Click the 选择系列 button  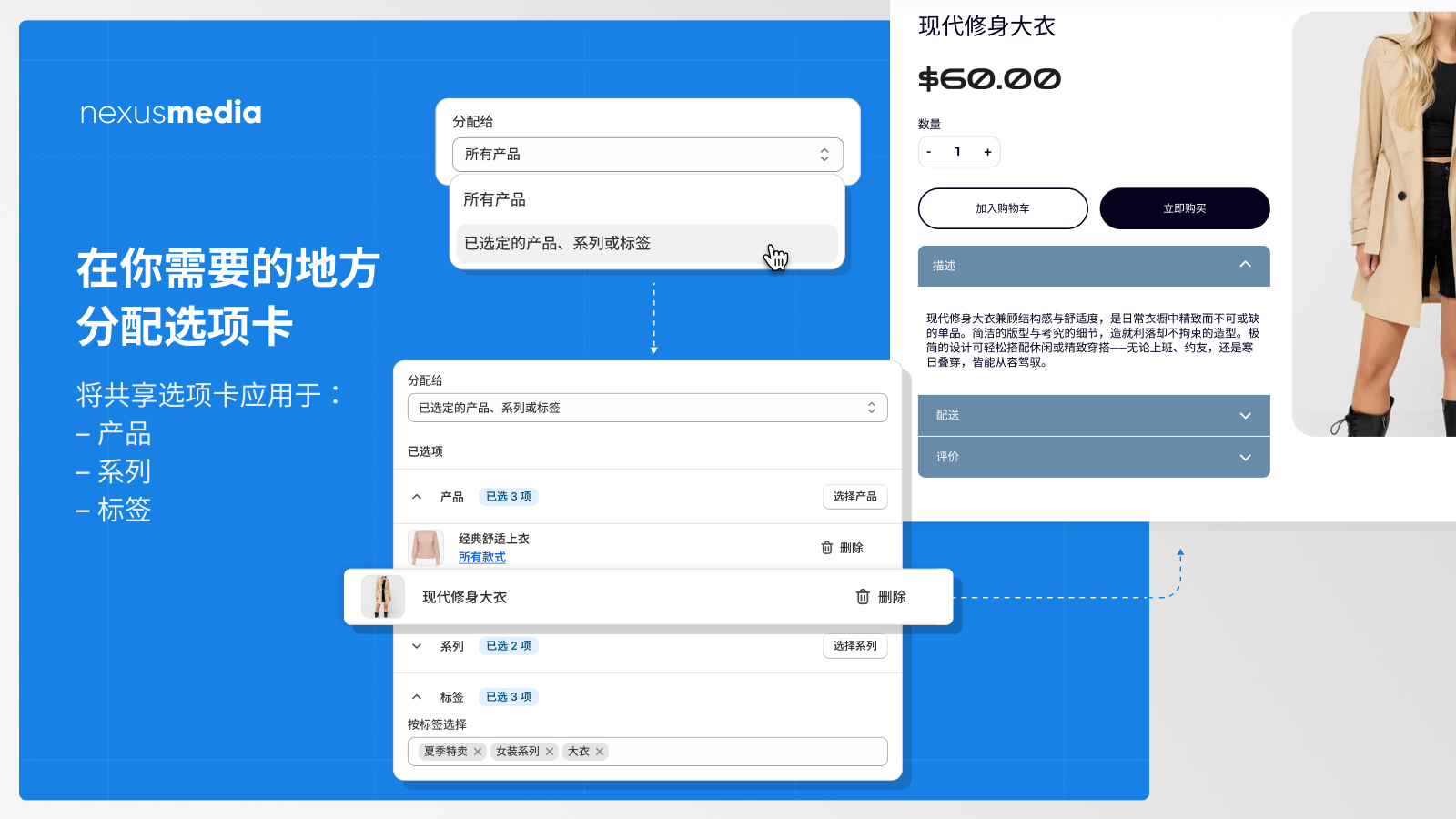pos(854,646)
